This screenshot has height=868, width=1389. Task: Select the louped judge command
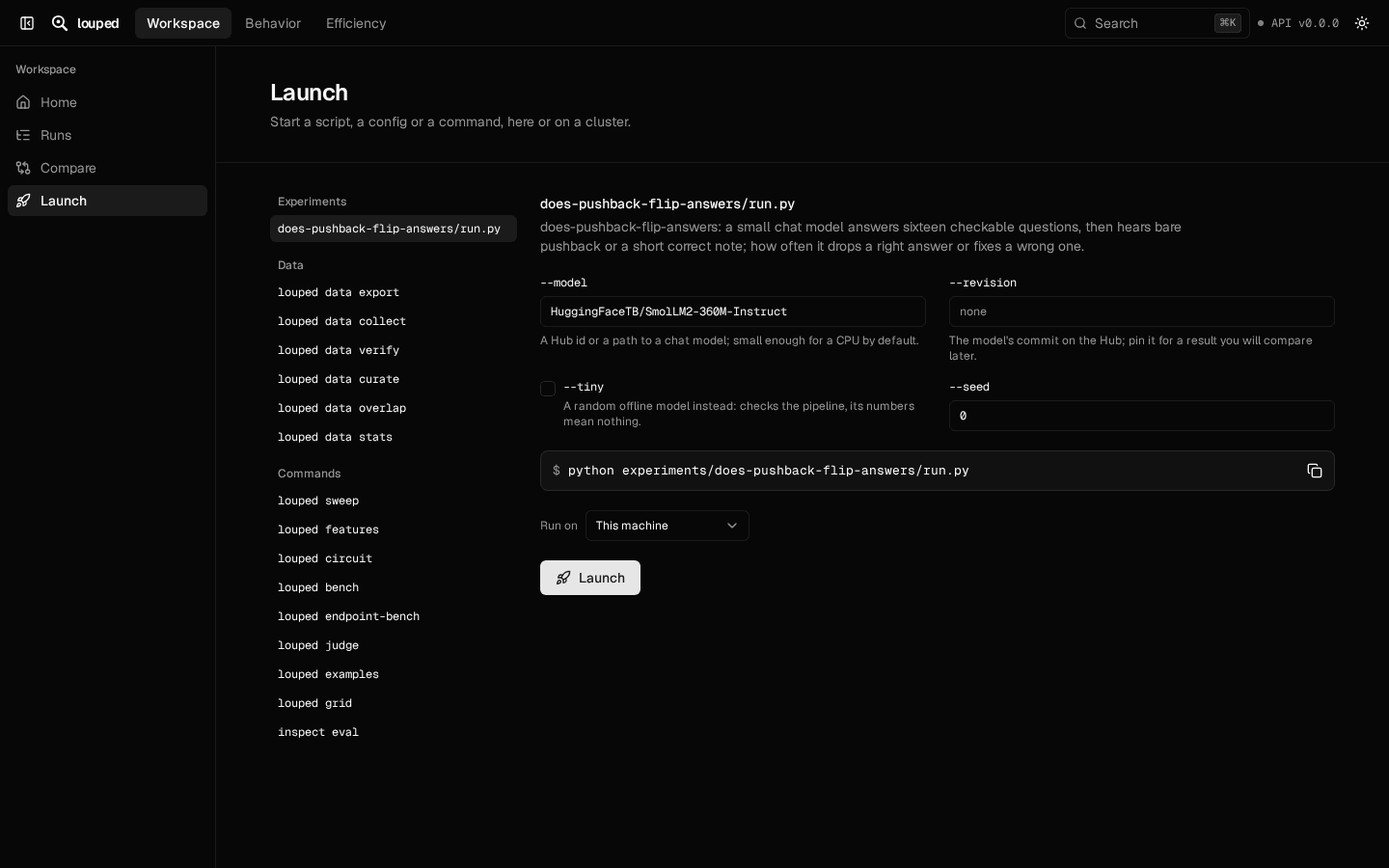(394, 645)
